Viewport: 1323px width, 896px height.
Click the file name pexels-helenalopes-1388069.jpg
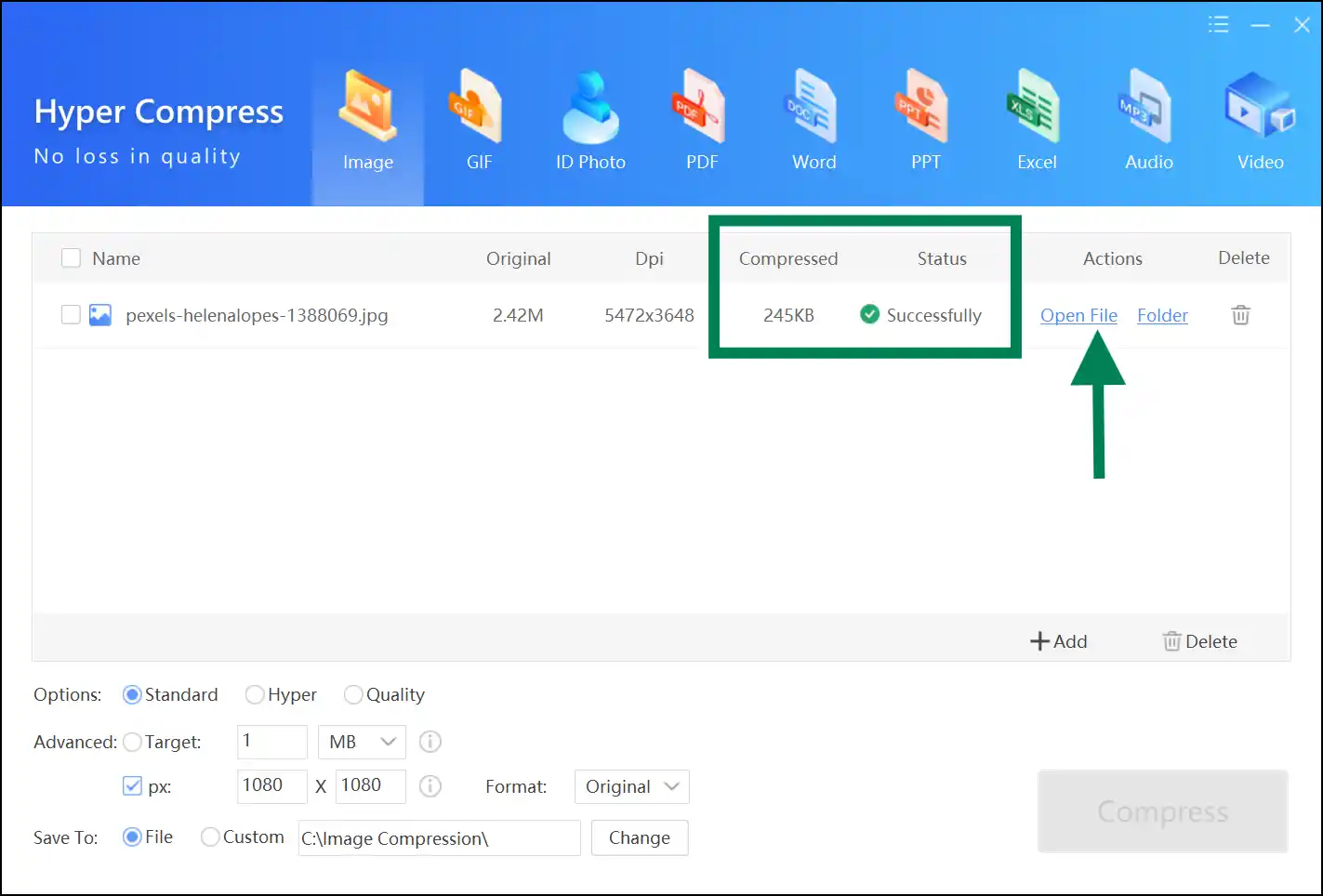[257, 315]
